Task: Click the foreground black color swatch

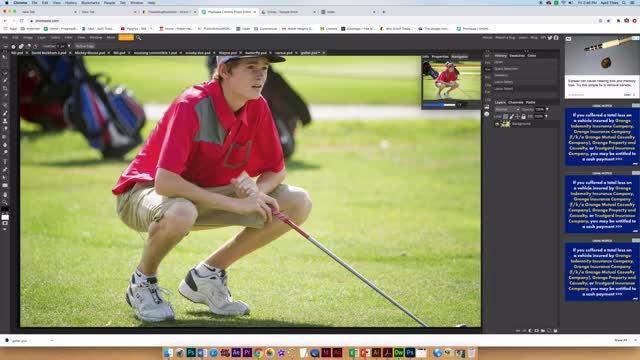Action: (4, 210)
